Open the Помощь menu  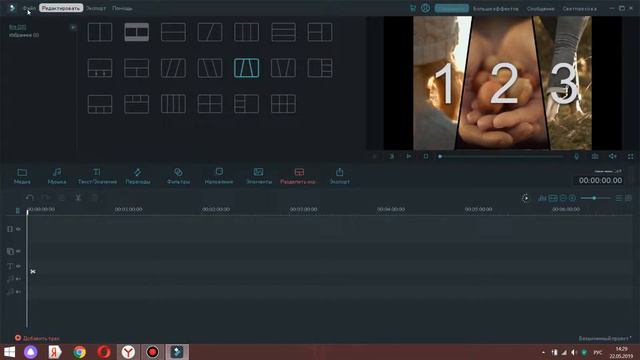pyautogui.click(x=122, y=8)
